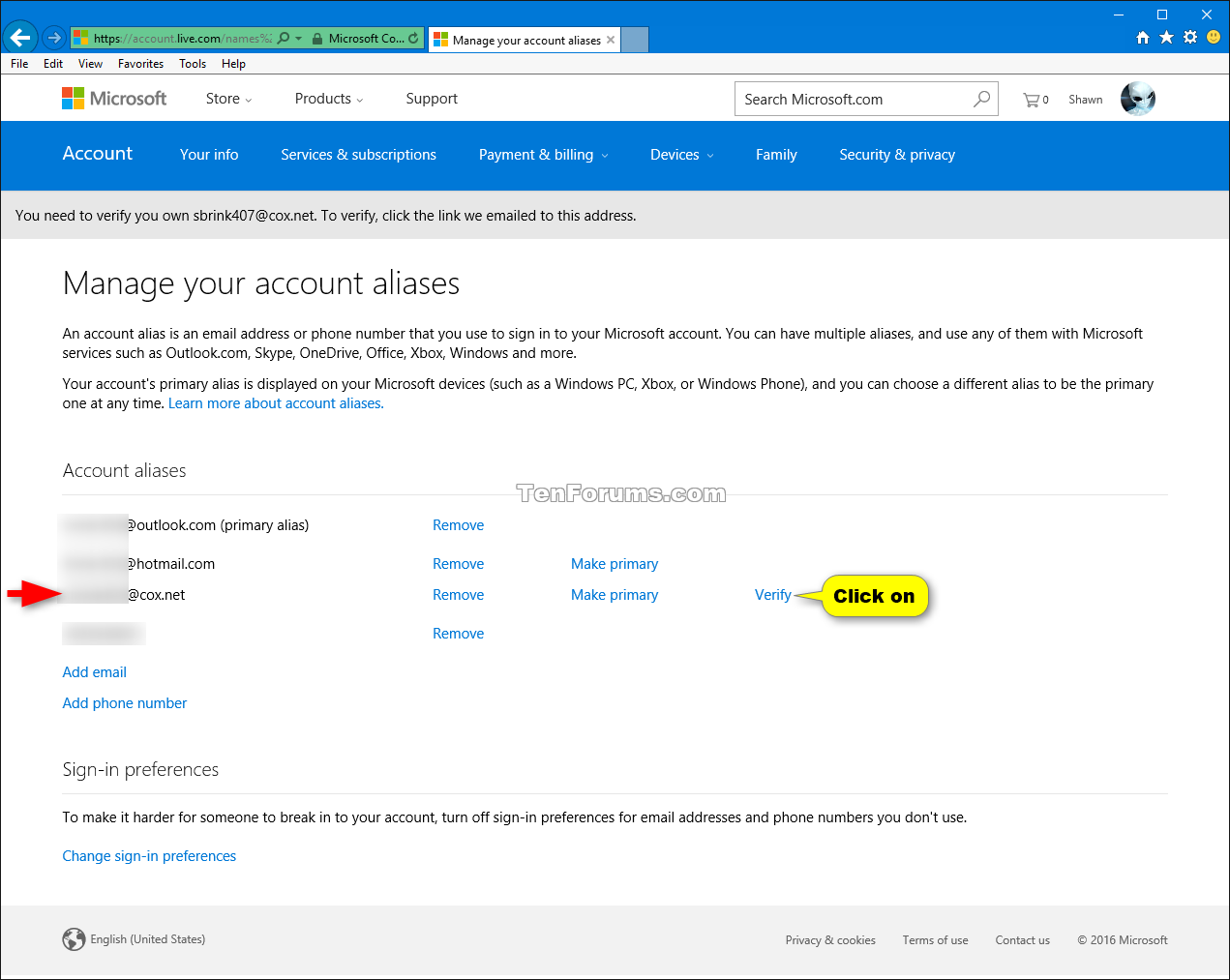Open Security & privacy section
Image resolution: width=1230 pixels, height=980 pixels.
point(897,155)
